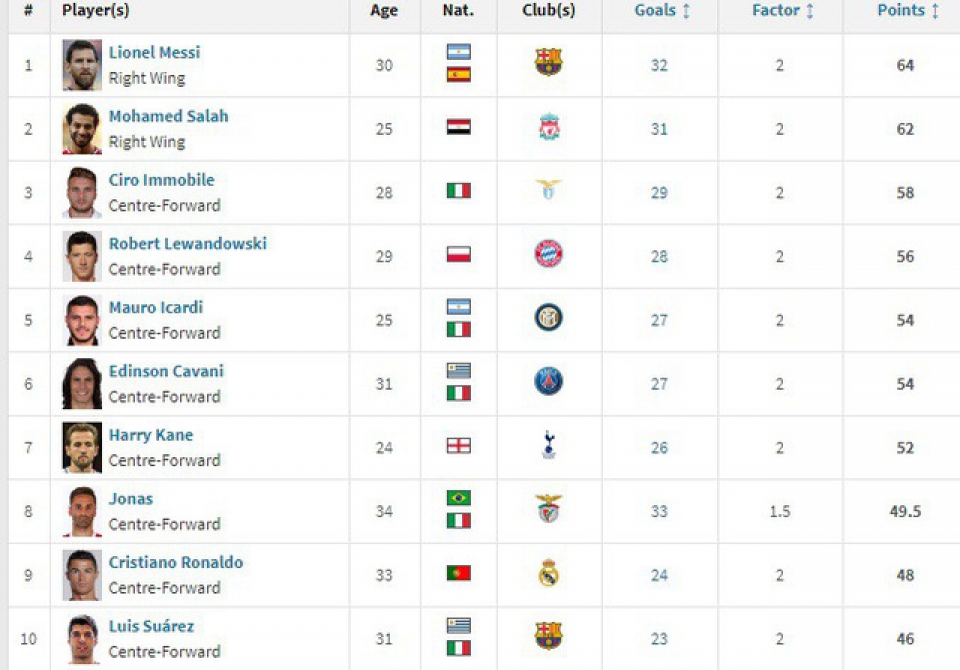This screenshot has height=670, width=960.
Task: Click the 32 goals link for Messi
Action: [x=658, y=64]
